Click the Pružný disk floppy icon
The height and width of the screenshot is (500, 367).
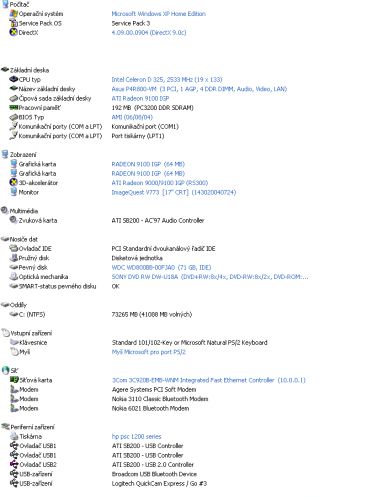click(x=14, y=258)
